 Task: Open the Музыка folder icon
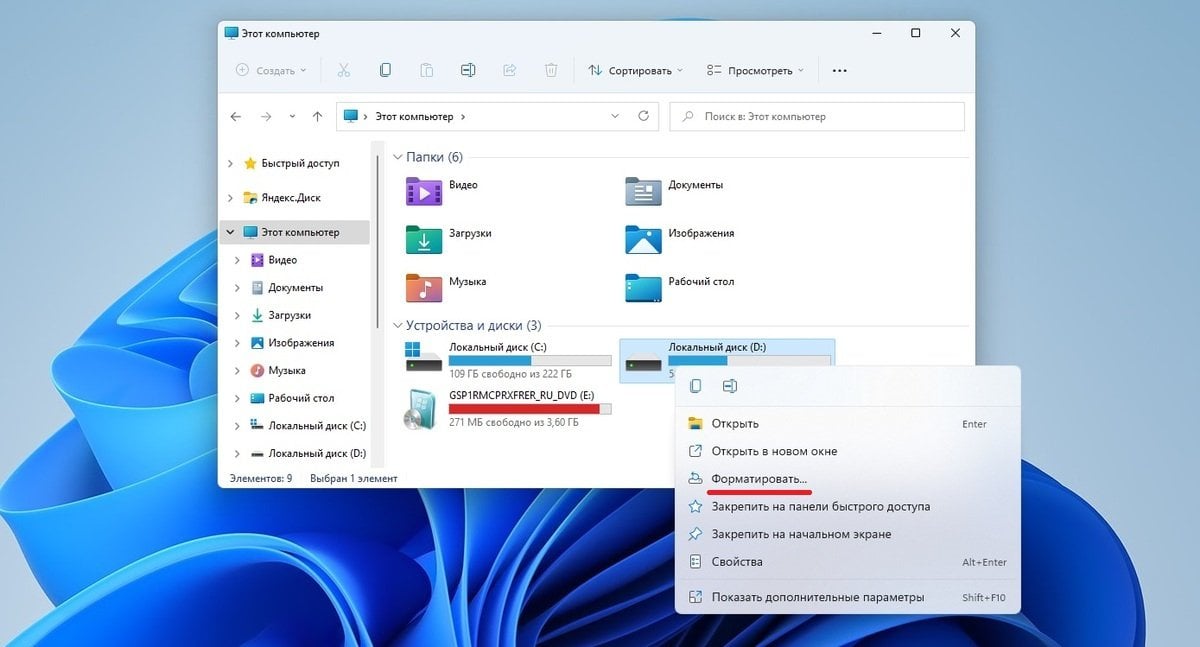pos(424,287)
